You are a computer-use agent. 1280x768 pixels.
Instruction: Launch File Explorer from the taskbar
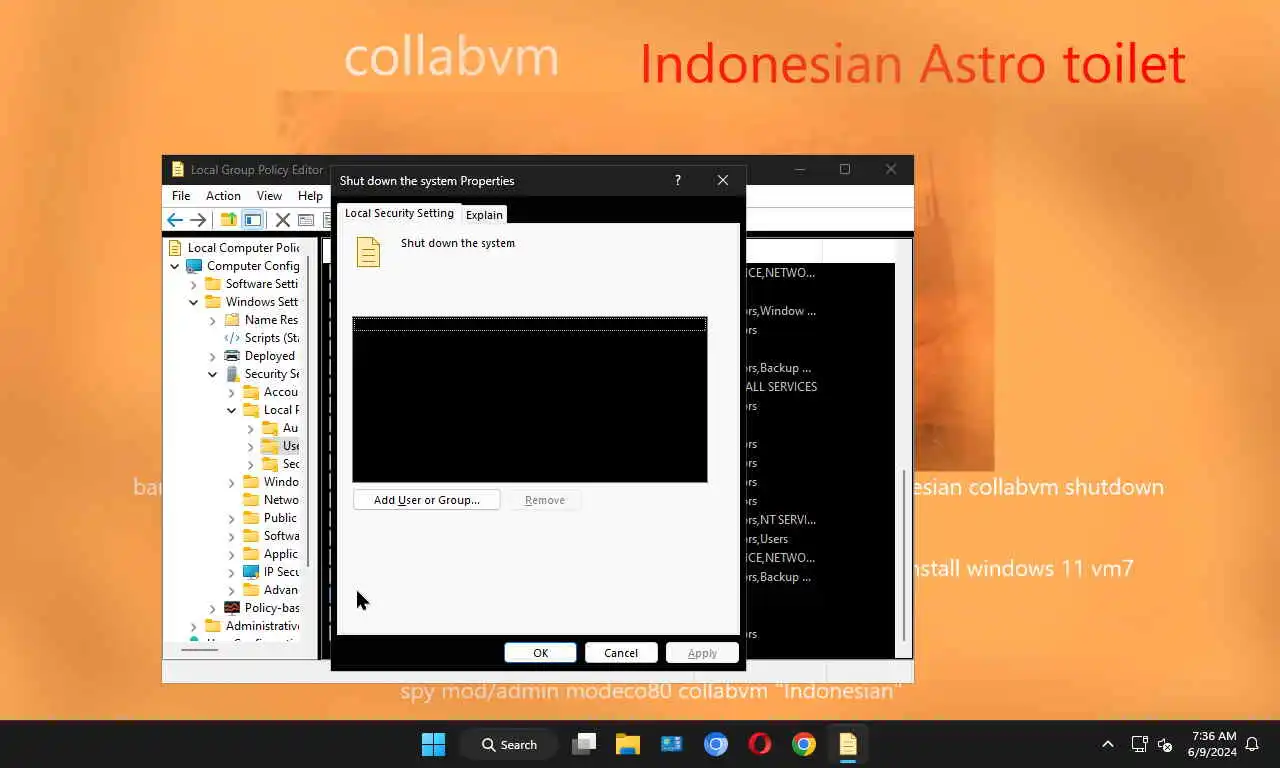click(628, 744)
